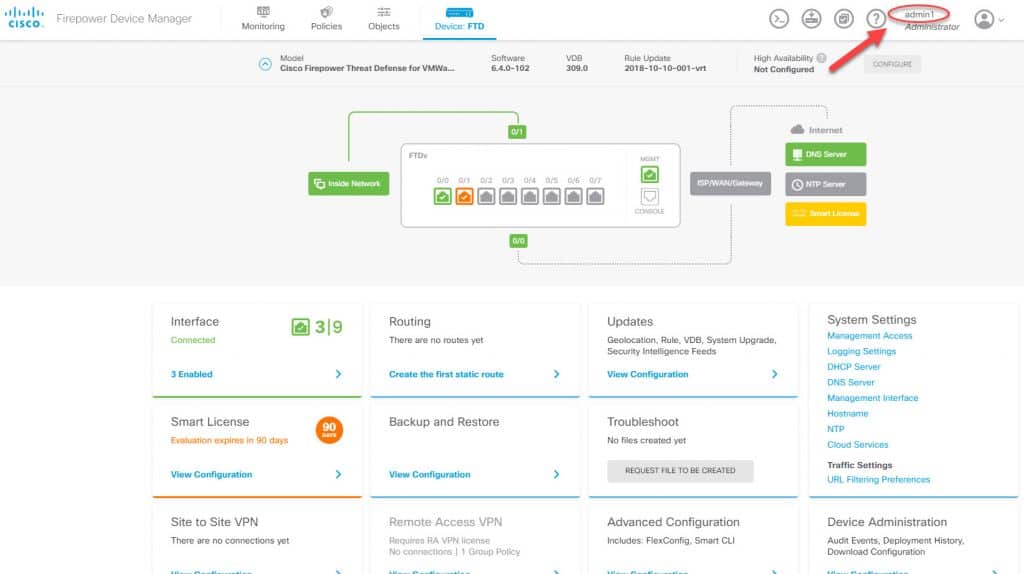Open the CLI console icon
Screen dimensions: 1024x574
tap(778, 19)
